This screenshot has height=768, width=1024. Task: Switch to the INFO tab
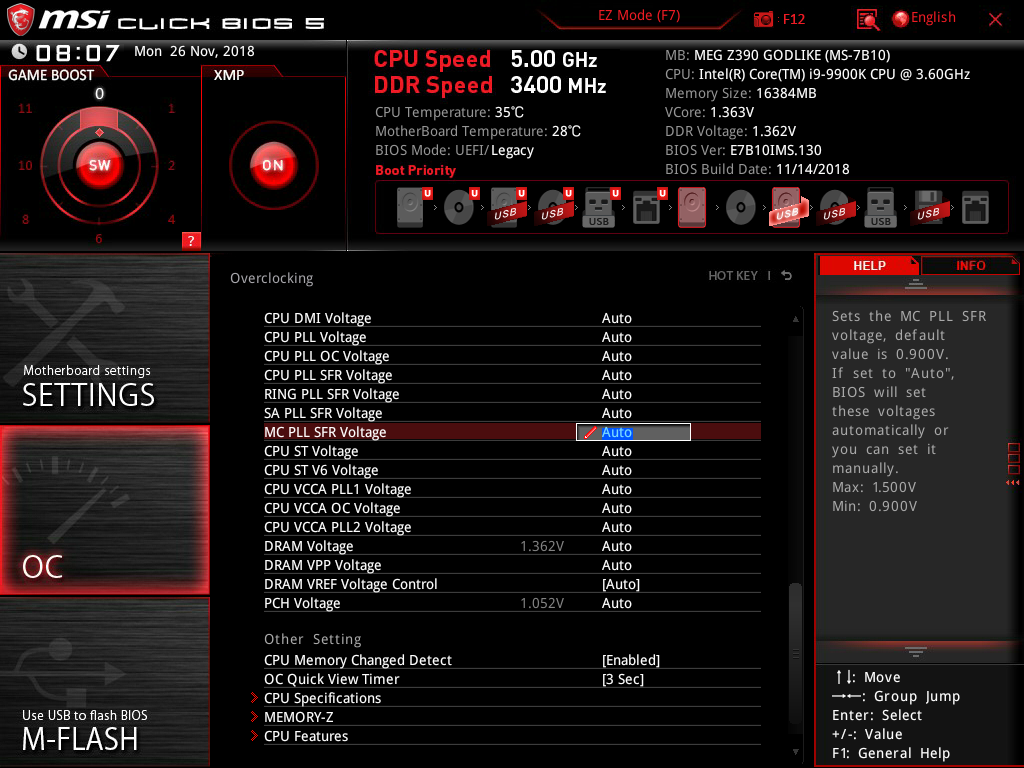(x=970, y=265)
